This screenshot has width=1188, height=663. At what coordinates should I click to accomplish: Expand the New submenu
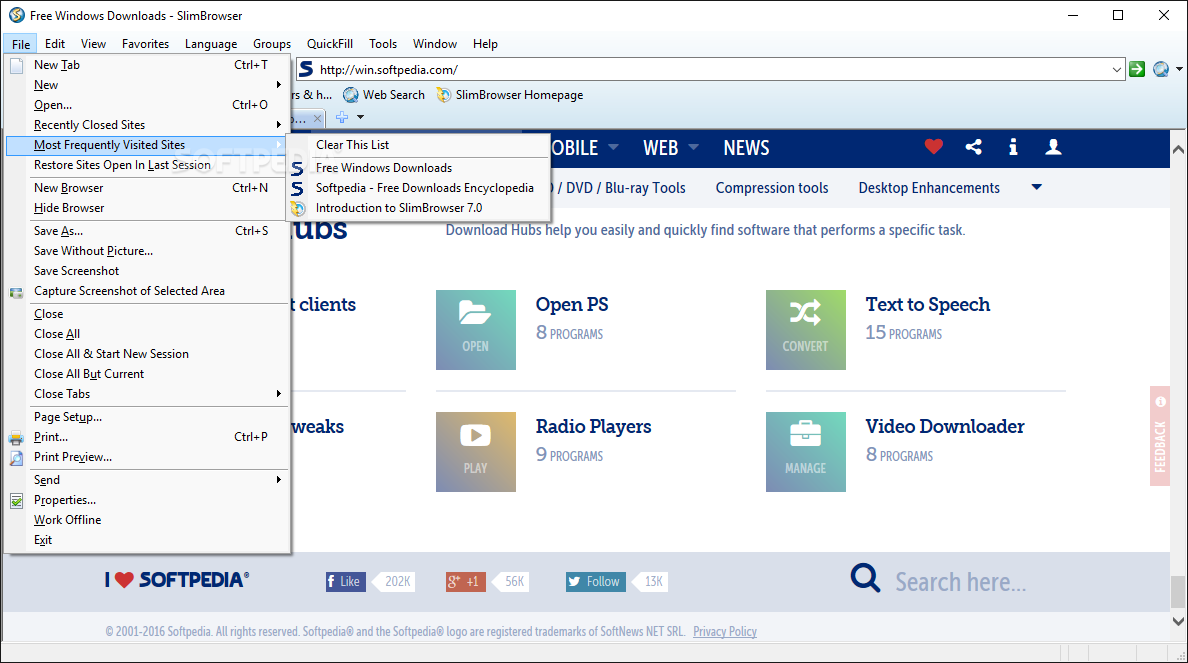pyautogui.click(x=148, y=85)
